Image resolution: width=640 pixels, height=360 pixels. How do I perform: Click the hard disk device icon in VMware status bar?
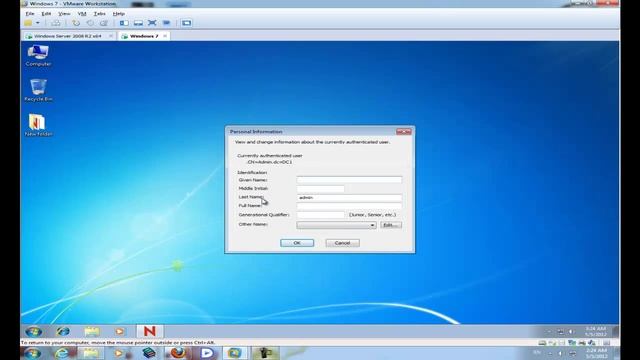click(x=542, y=343)
